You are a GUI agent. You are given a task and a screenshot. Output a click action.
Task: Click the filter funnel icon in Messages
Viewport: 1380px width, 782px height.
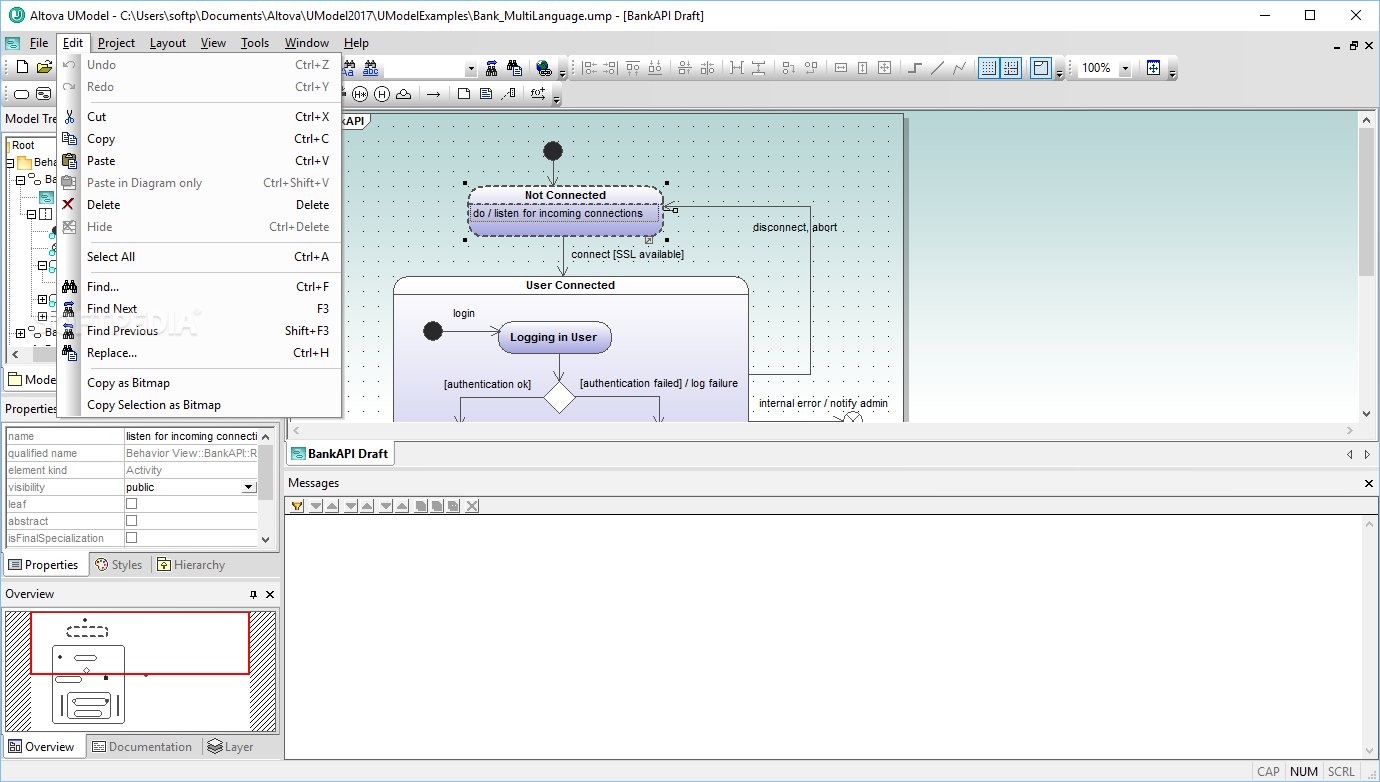[x=297, y=506]
